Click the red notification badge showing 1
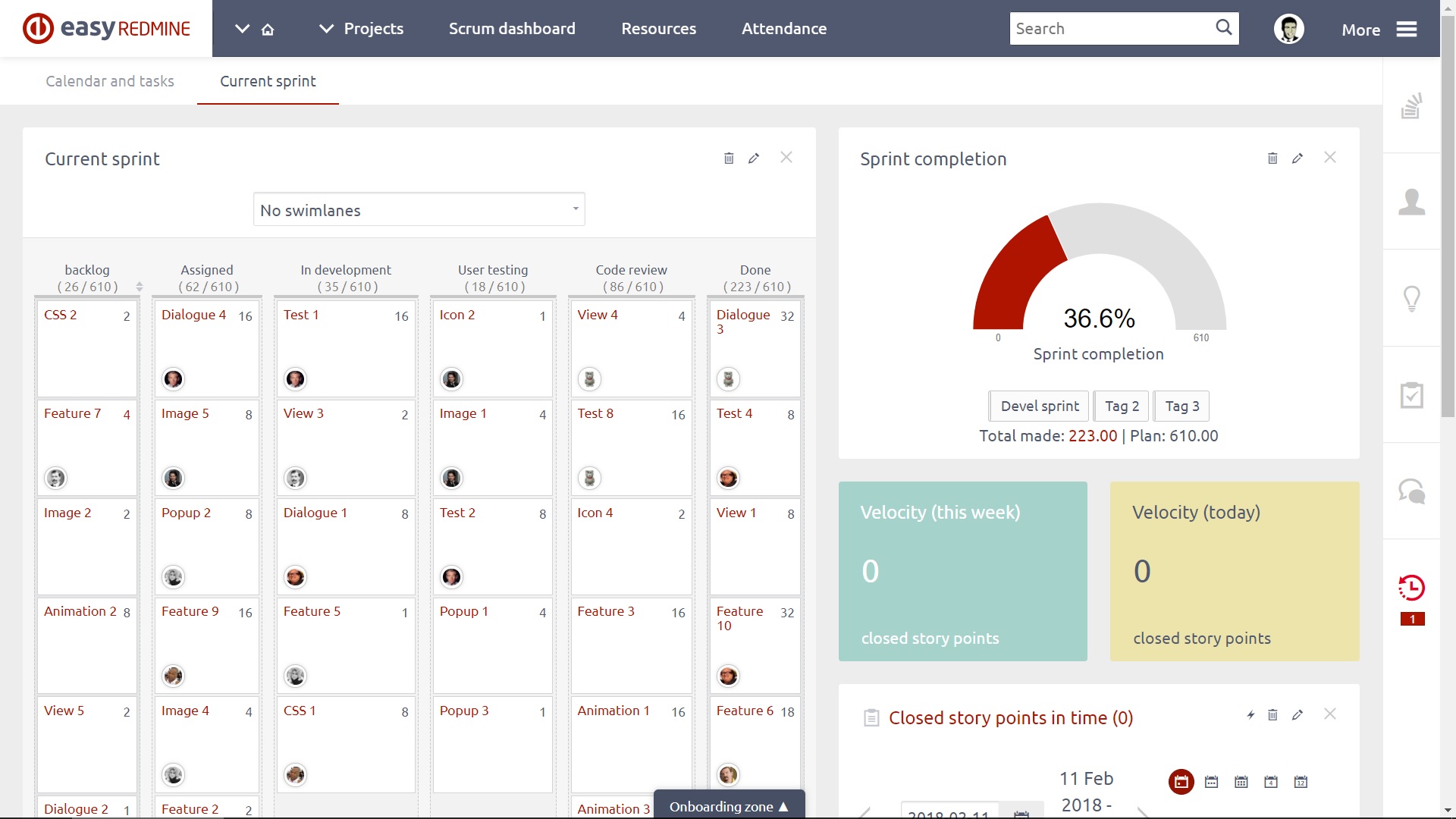The width and height of the screenshot is (1456, 819). click(1412, 619)
